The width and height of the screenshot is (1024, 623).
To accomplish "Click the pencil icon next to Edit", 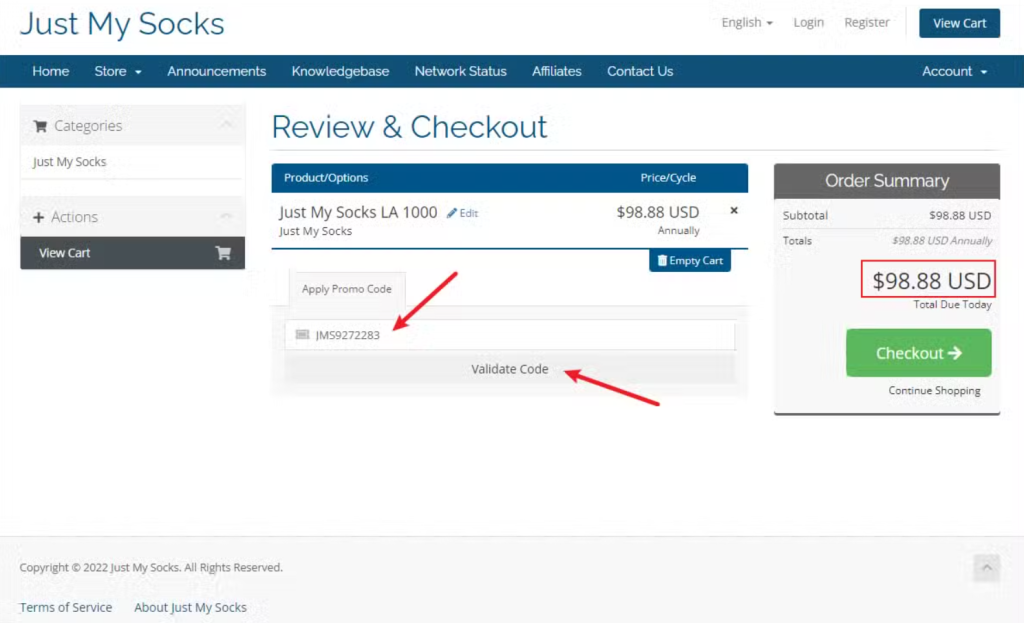I will (452, 213).
